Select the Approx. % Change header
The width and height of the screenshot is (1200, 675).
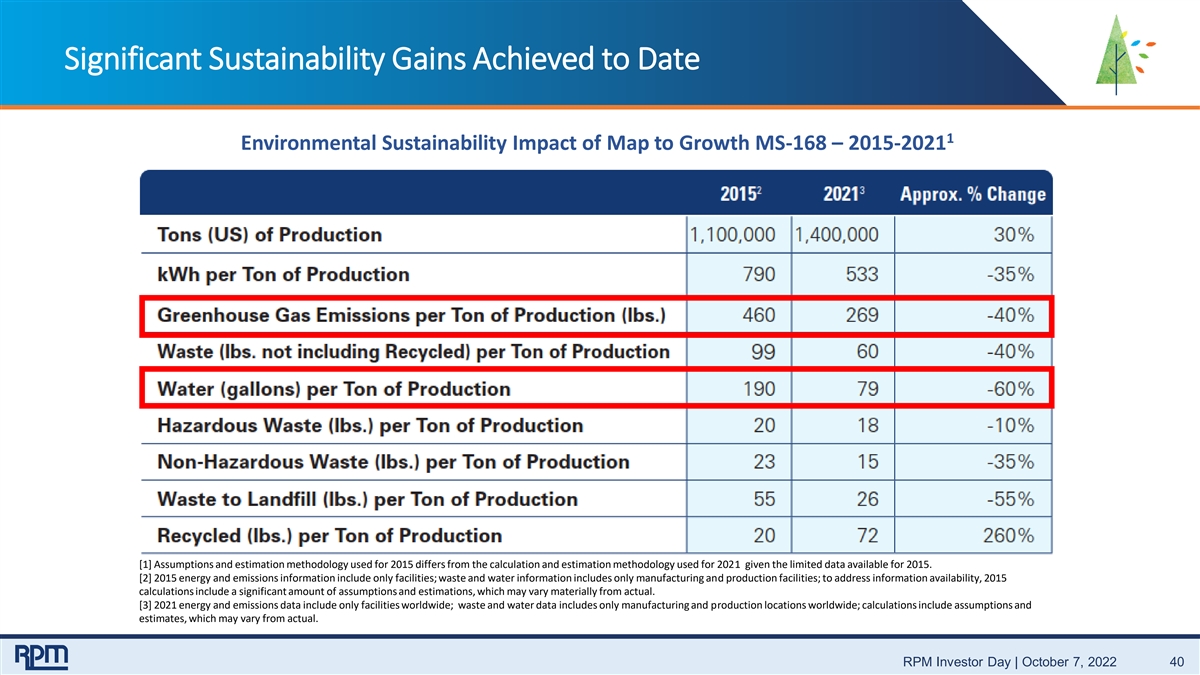point(973,194)
